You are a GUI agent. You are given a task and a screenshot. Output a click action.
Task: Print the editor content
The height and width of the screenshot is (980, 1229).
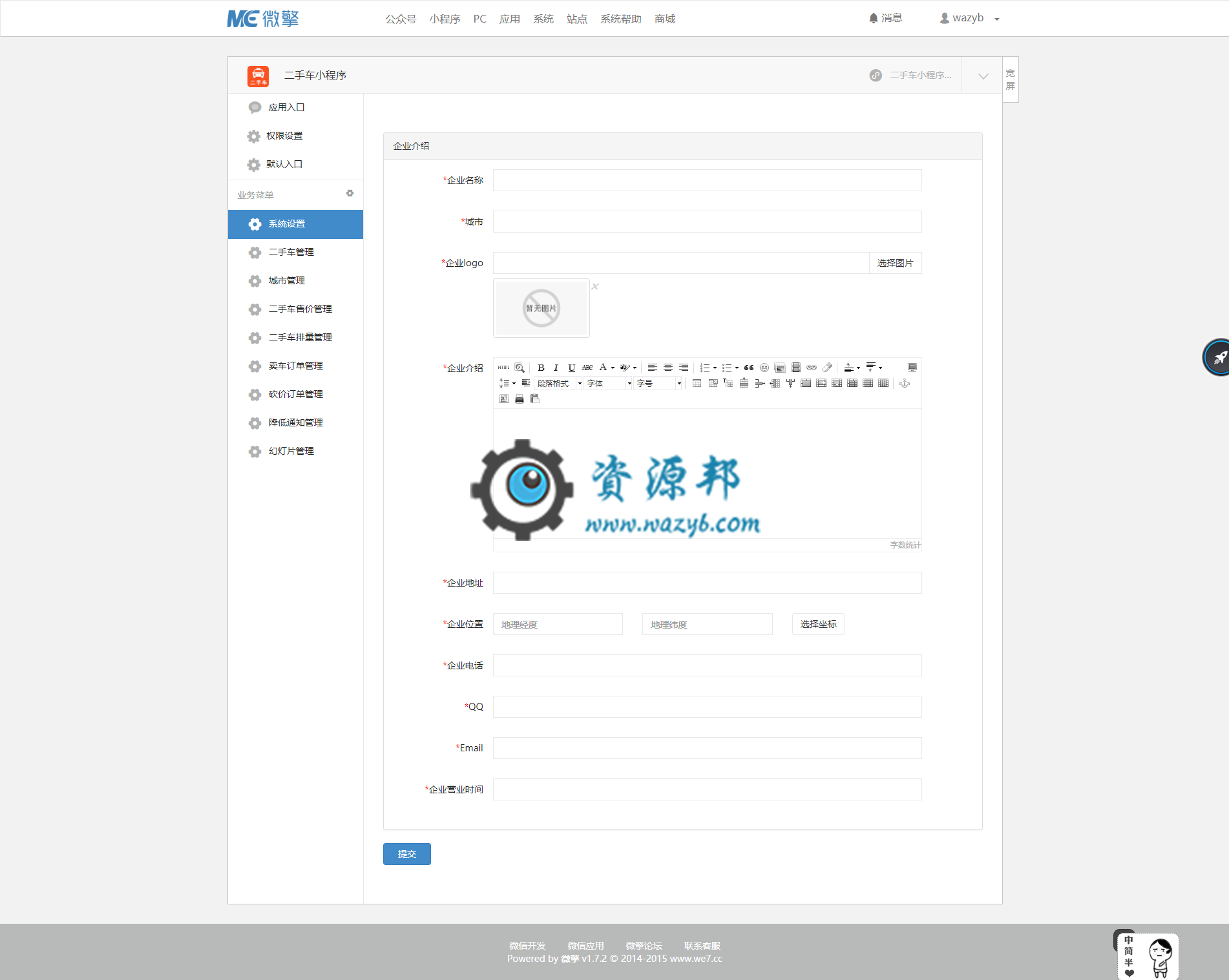point(520,399)
